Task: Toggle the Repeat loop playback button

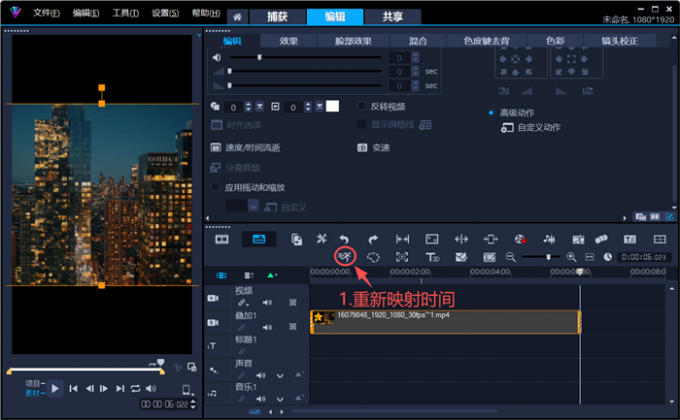Action: (135, 388)
